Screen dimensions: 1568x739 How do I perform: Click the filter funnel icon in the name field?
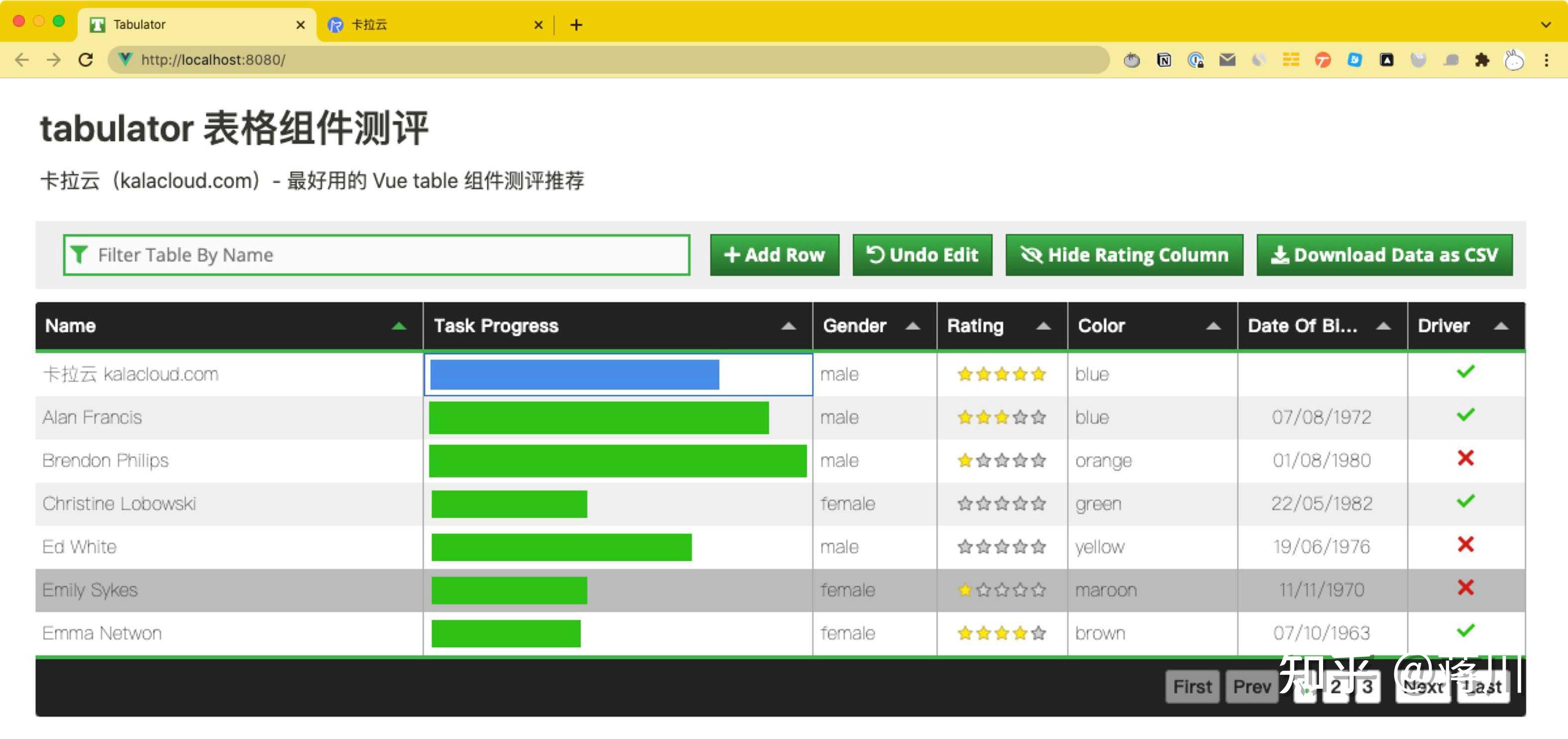coord(79,254)
